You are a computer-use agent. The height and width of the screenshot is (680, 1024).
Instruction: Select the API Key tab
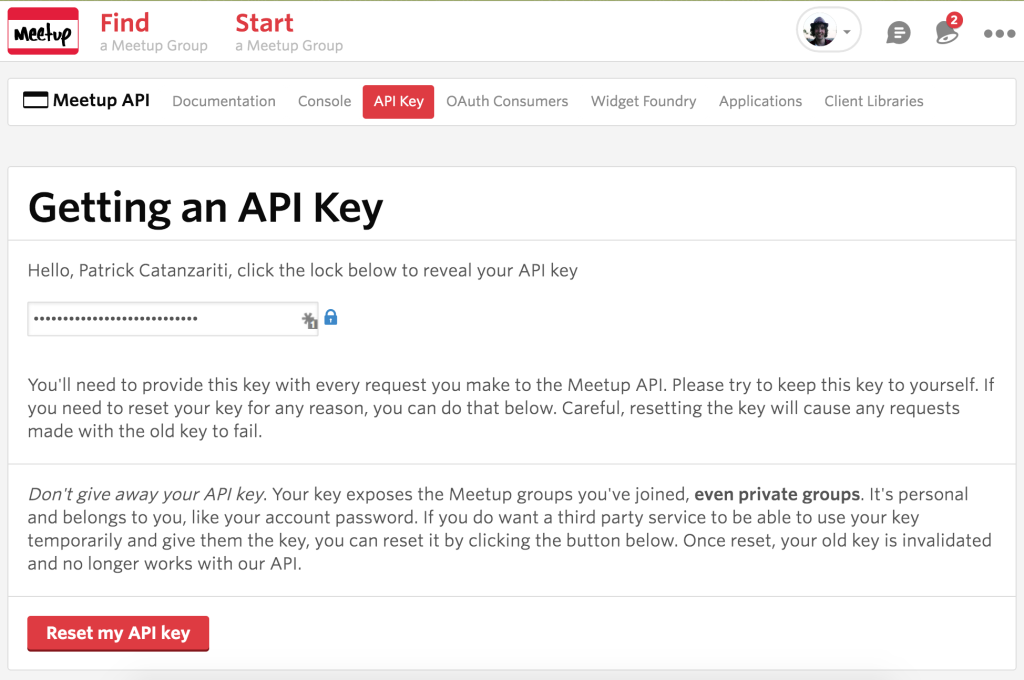(398, 101)
